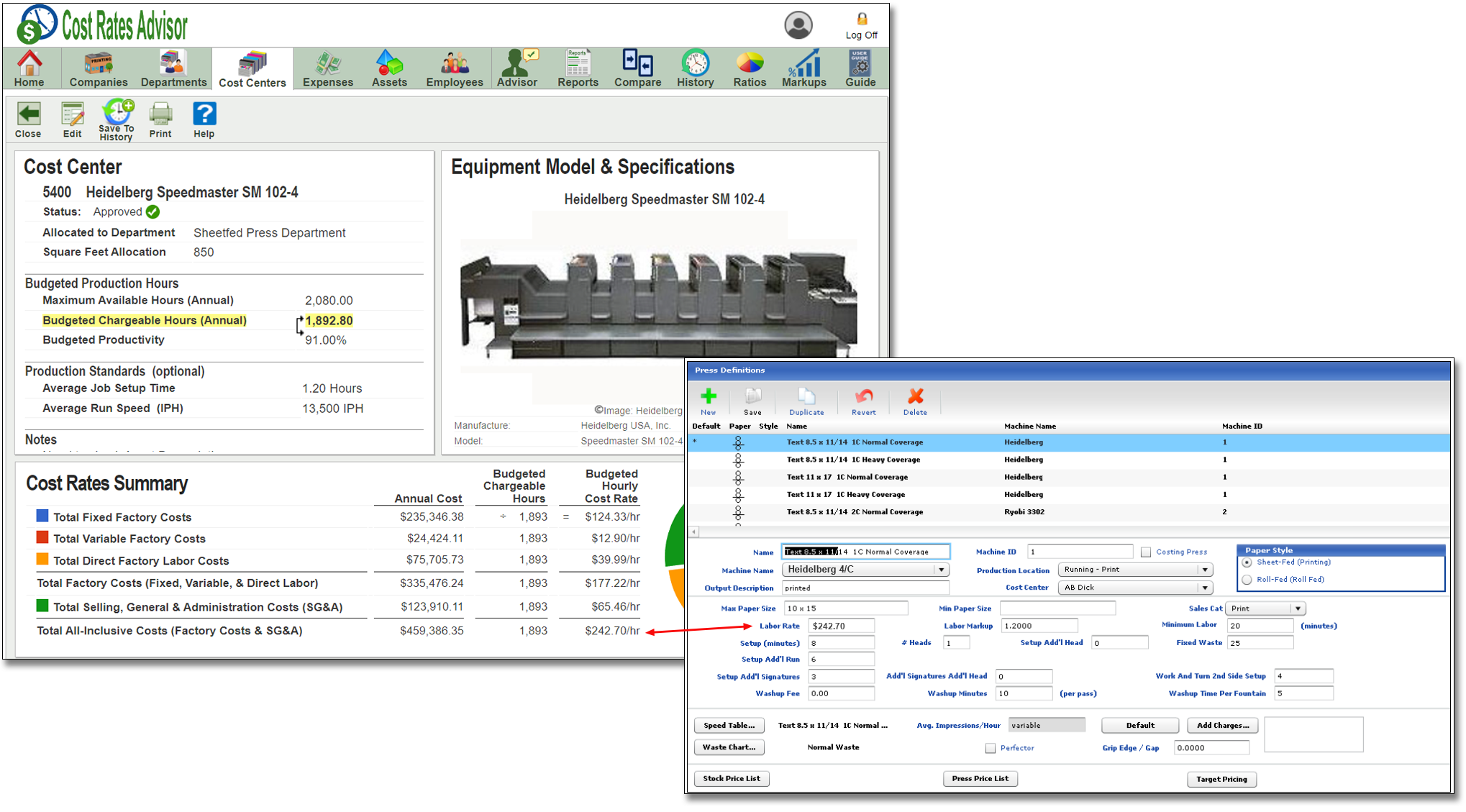The image size is (1466, 812).
Task: Click the Setup (minutes) input field
Action: pos(842,644)
